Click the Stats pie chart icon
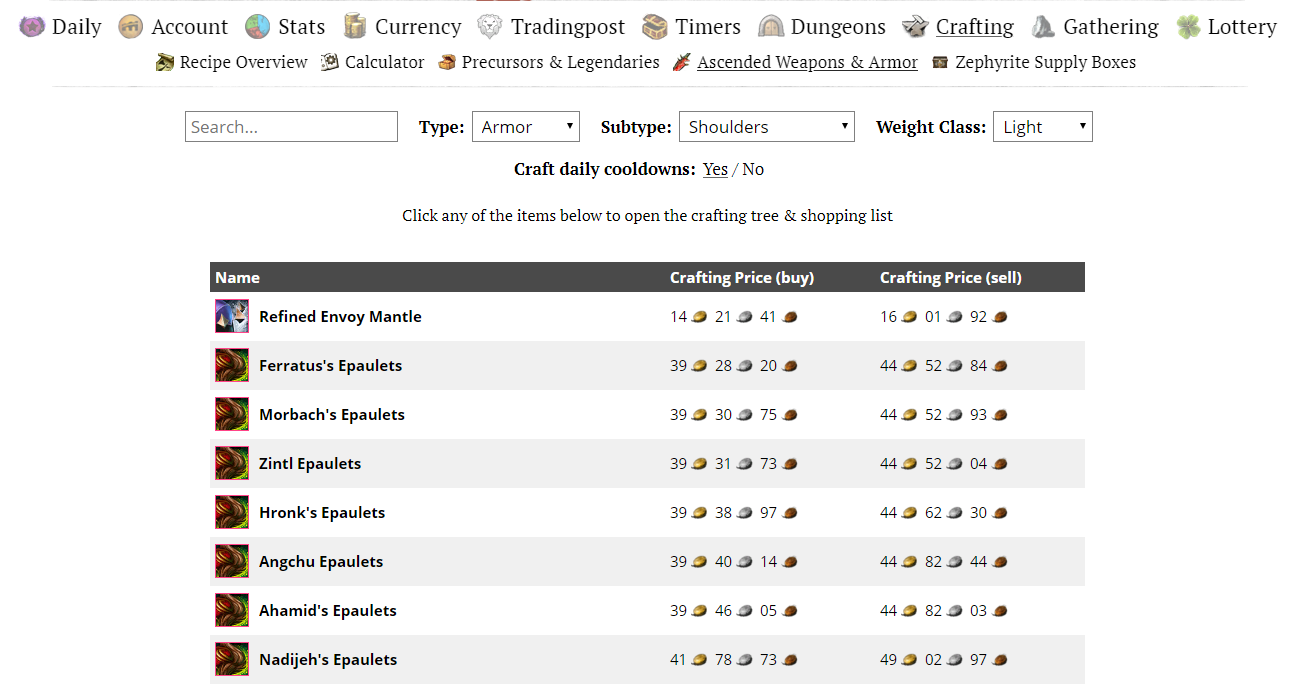Image resolution: width=1292 pixels, height=687 pixels. coord(258,27)
